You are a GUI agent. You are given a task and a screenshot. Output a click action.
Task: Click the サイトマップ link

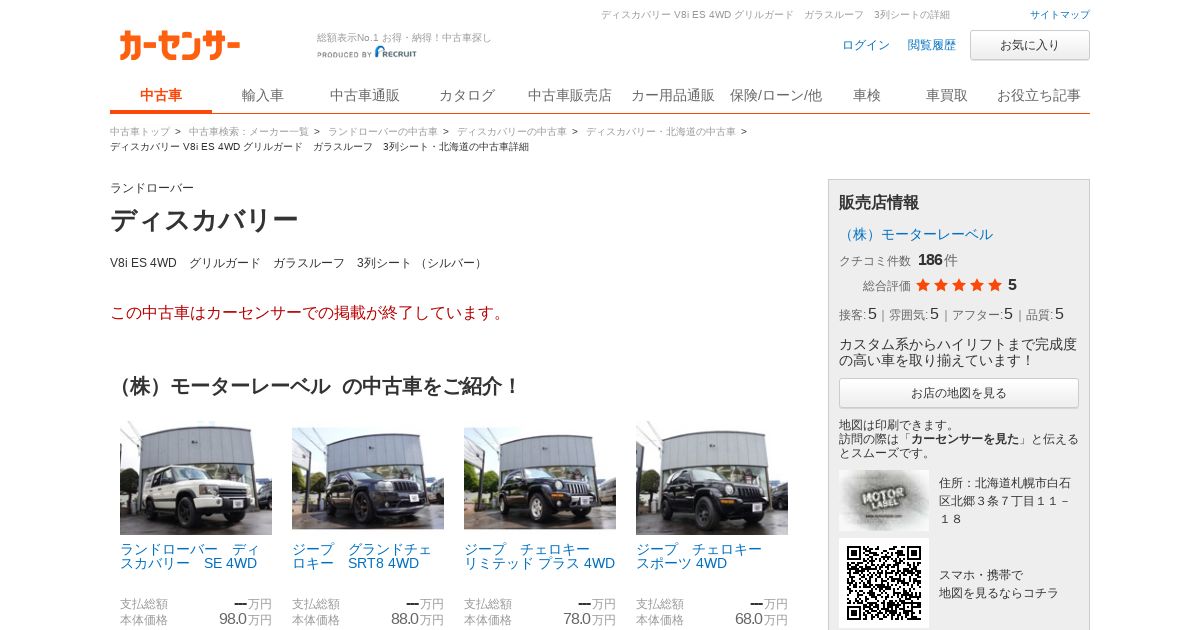pos(1060,15)
